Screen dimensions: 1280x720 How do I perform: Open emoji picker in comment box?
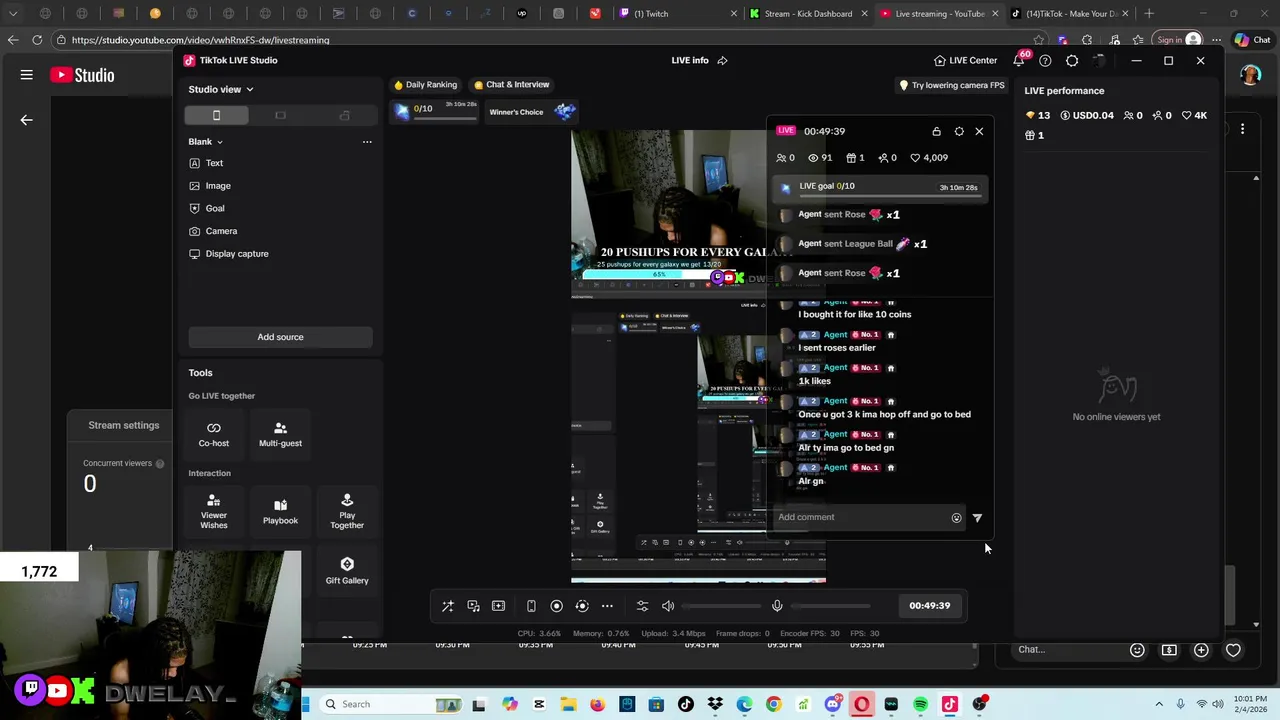[x=956, y=518]
